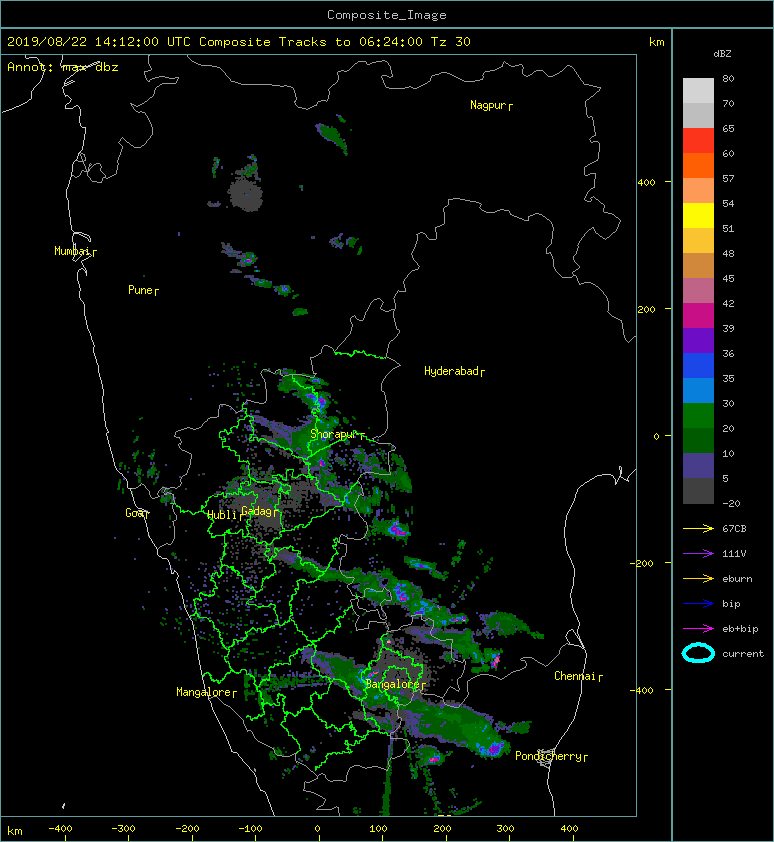774x842 pixels.
Task: Select the 35 dBZ light blue swatch
Action: click(698, 390)
